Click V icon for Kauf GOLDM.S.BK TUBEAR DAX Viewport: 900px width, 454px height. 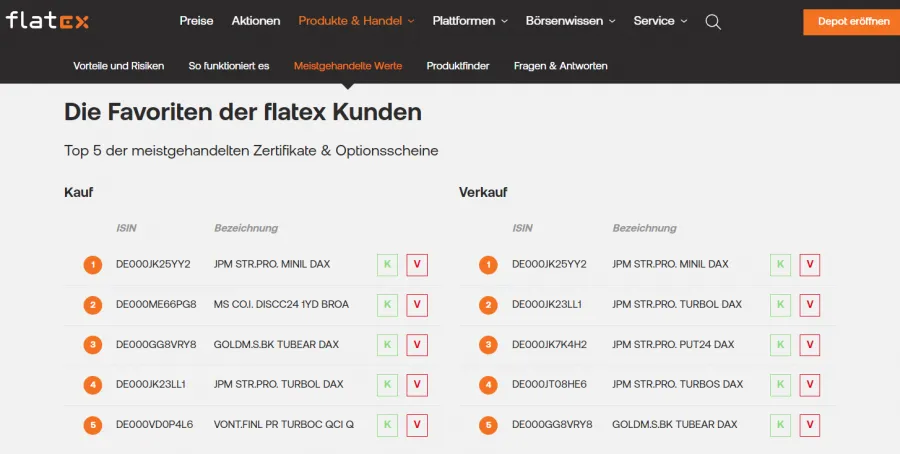(417, 345)
